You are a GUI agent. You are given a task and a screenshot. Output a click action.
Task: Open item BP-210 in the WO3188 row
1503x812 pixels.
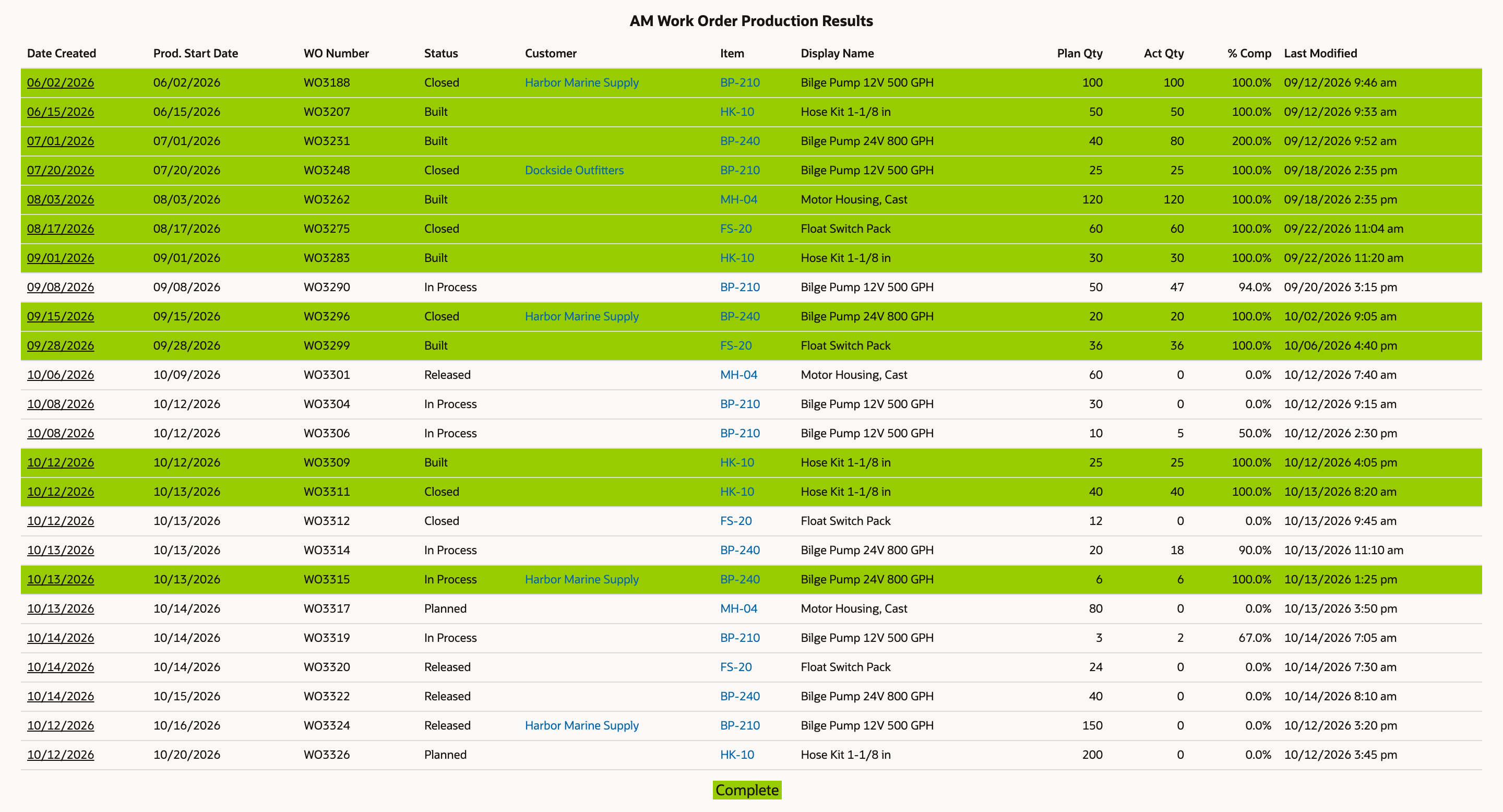740,82
